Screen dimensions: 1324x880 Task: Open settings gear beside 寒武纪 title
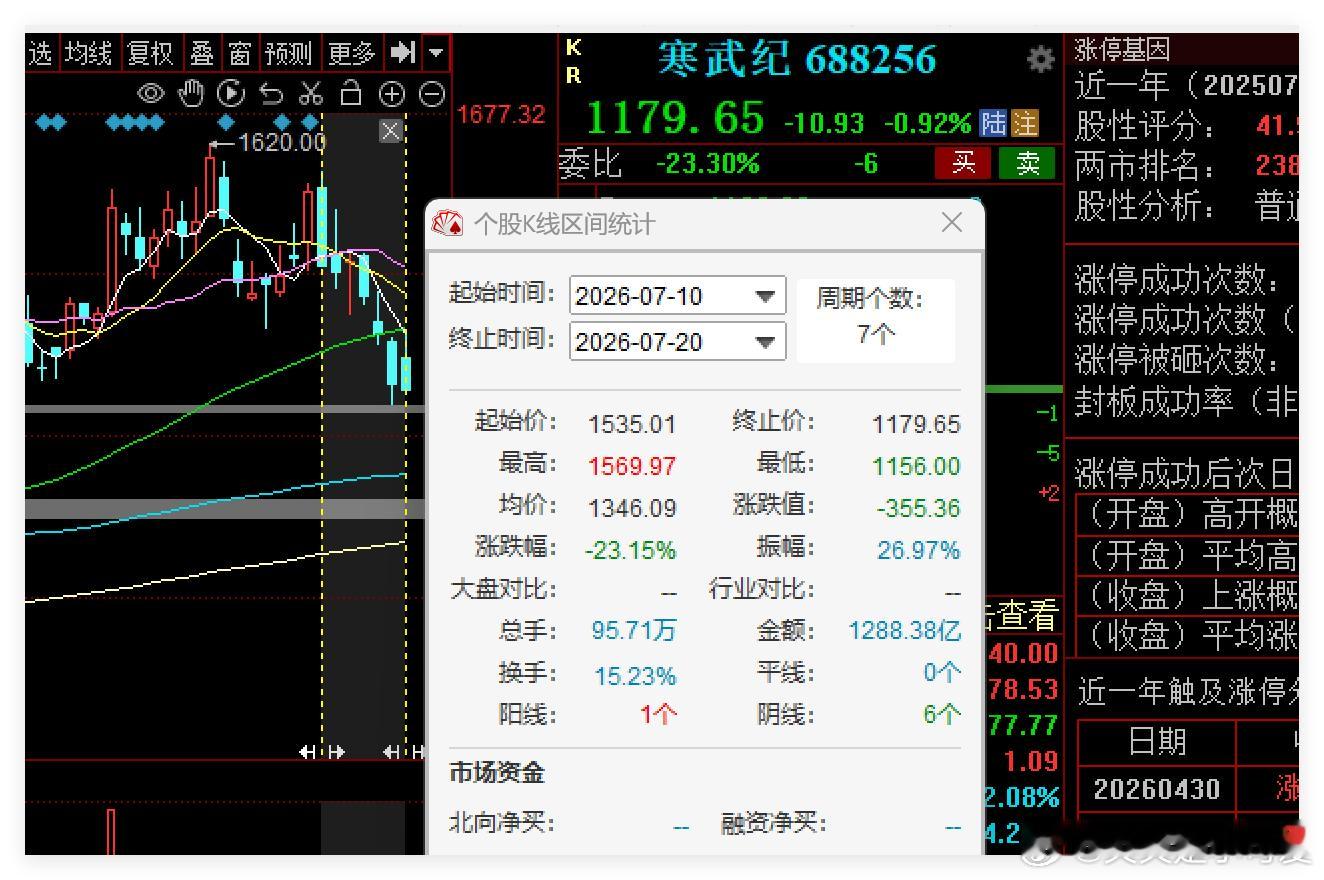pos(1041,60)
